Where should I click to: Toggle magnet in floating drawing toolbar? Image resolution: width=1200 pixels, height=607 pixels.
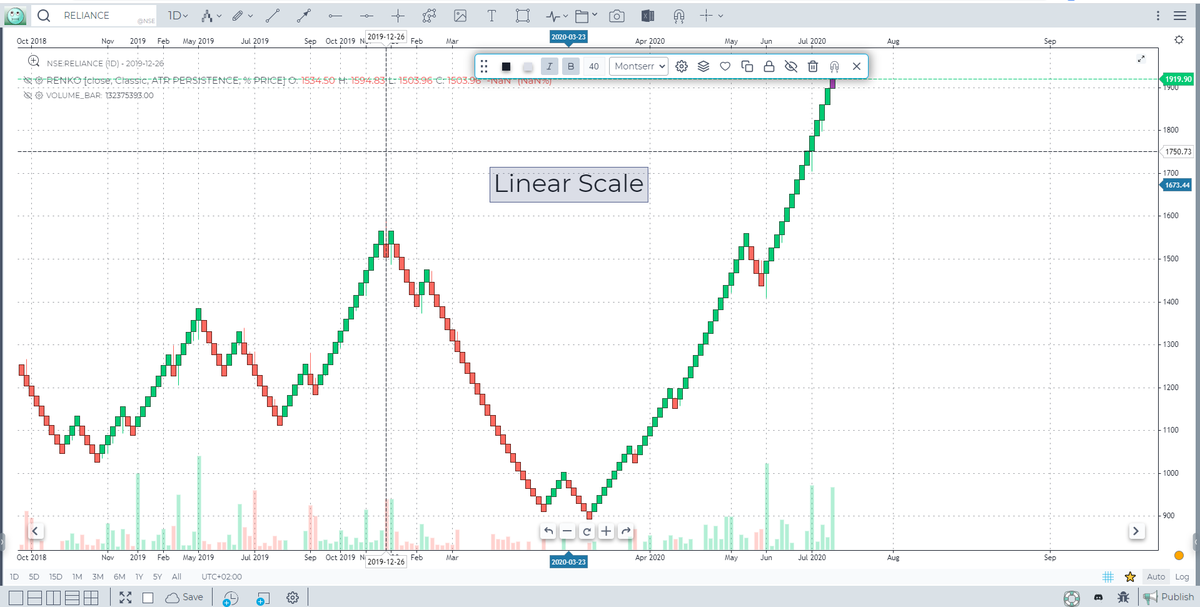point(834,66)
